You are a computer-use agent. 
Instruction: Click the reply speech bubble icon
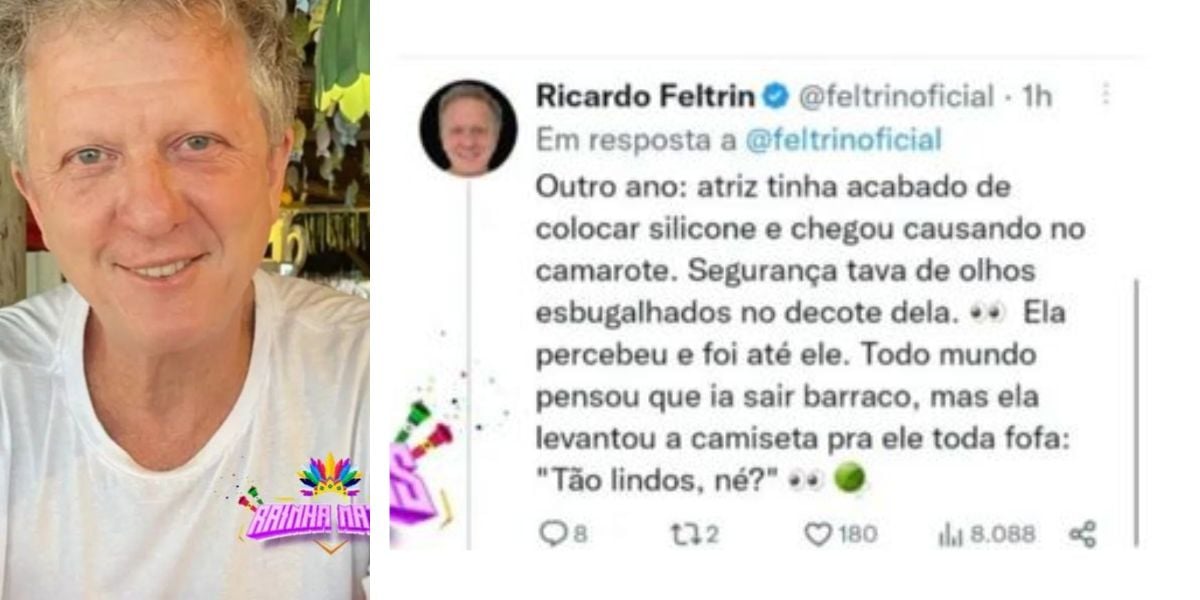552,534
